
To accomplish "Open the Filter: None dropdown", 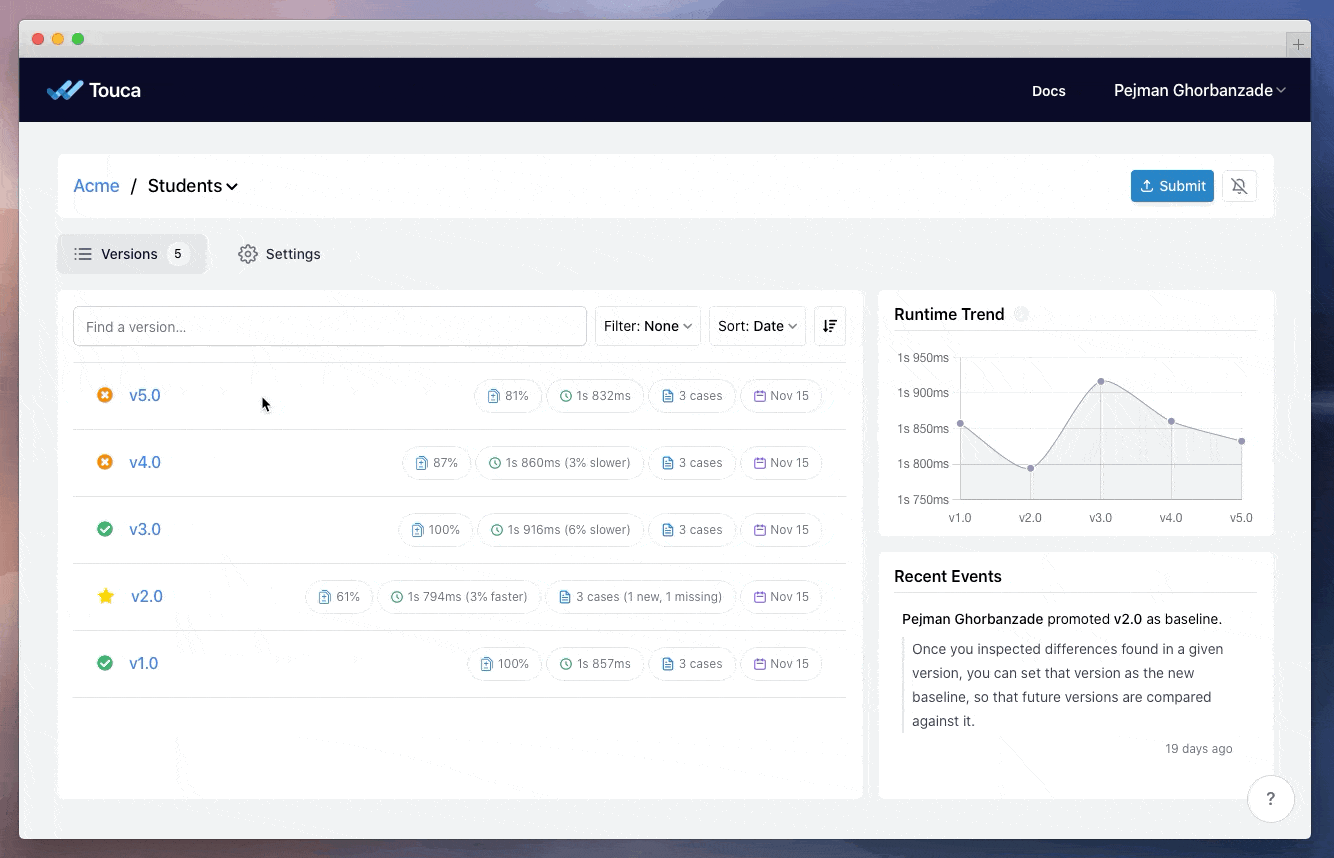I will pyautogui.click(x=648, y=326).
